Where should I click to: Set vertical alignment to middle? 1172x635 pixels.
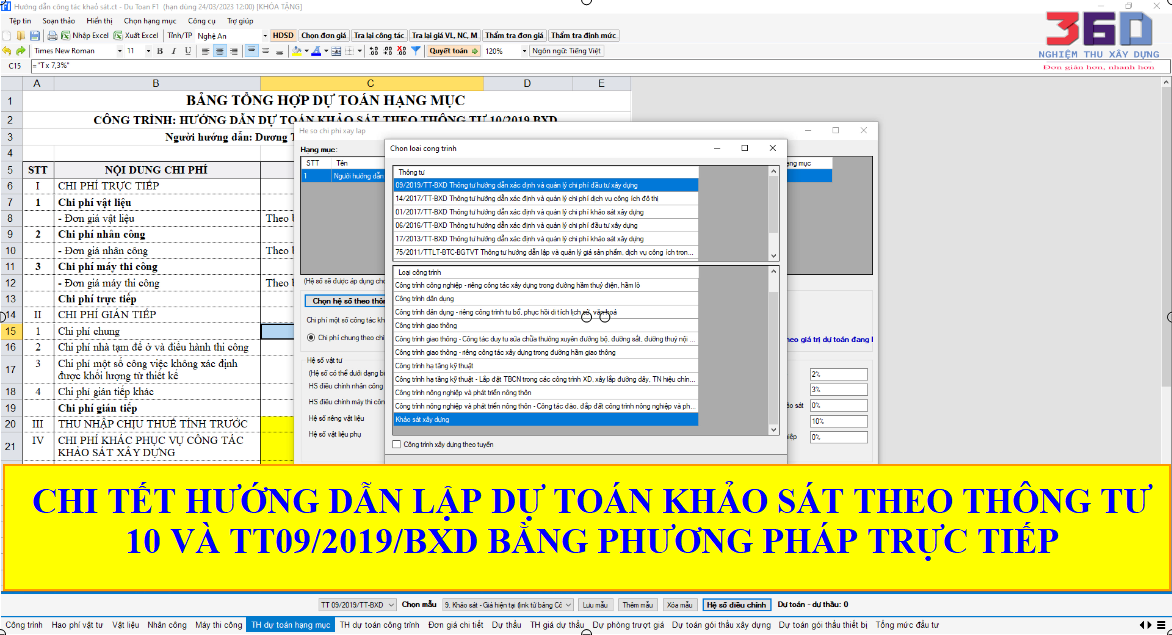265,51
